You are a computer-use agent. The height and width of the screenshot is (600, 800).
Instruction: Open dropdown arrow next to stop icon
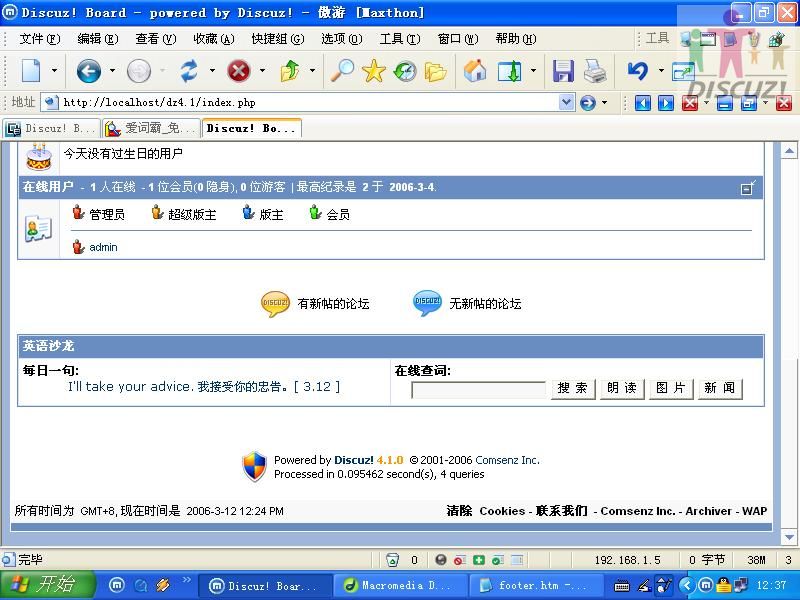(262, 70)
